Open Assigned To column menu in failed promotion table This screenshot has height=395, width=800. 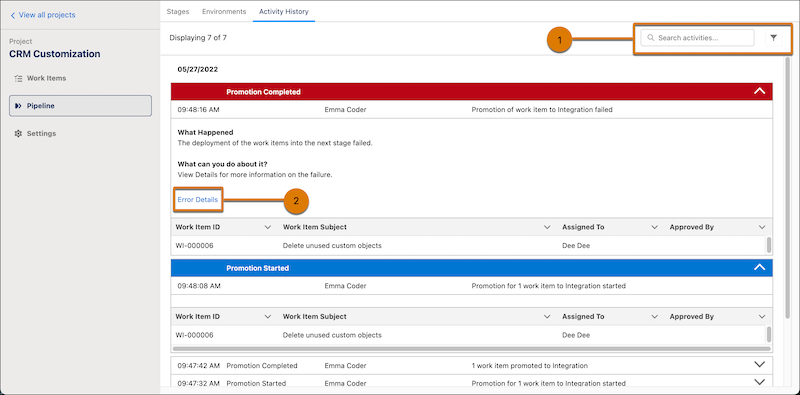[655, 227]
